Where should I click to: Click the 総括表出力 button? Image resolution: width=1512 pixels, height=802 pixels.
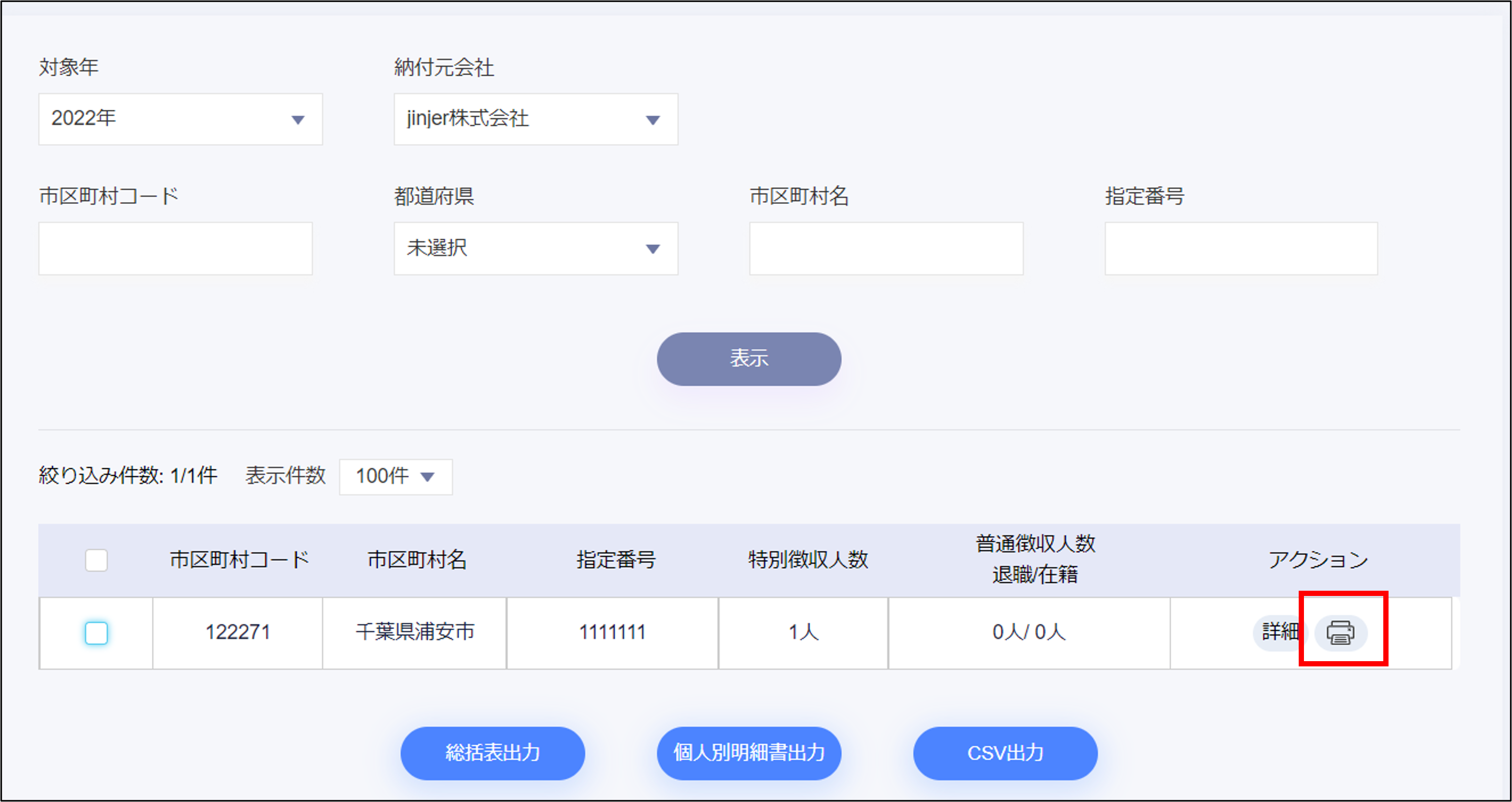coord(492,753)
